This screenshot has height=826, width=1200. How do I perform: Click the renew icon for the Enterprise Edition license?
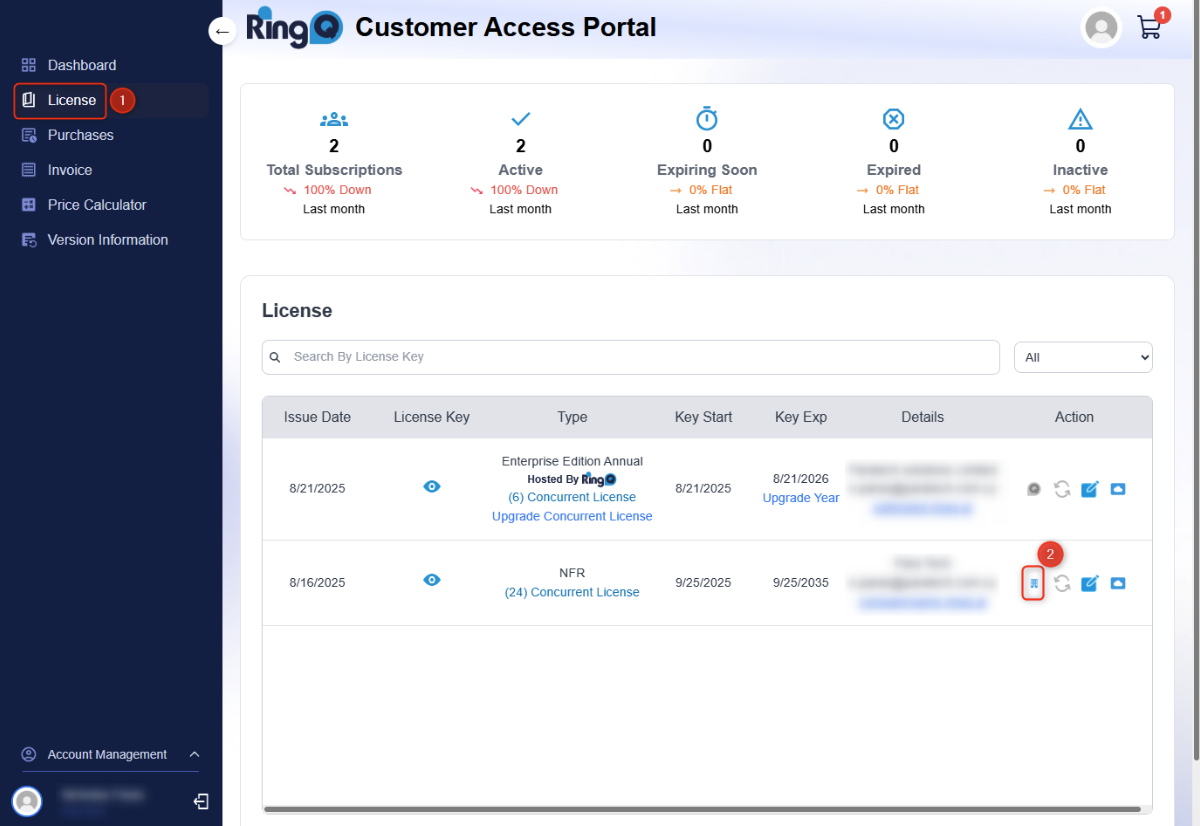(x=1061, y=489)
